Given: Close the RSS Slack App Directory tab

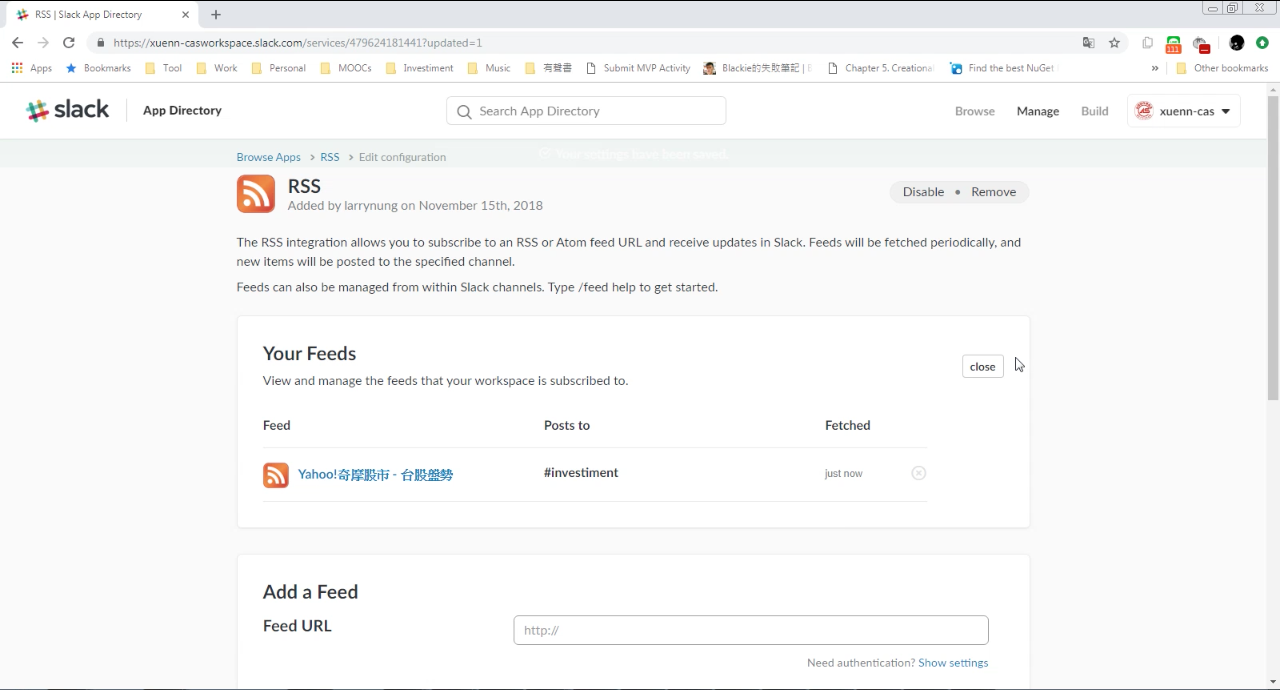Looking at the screenshot, I should (x=185, y=15).
